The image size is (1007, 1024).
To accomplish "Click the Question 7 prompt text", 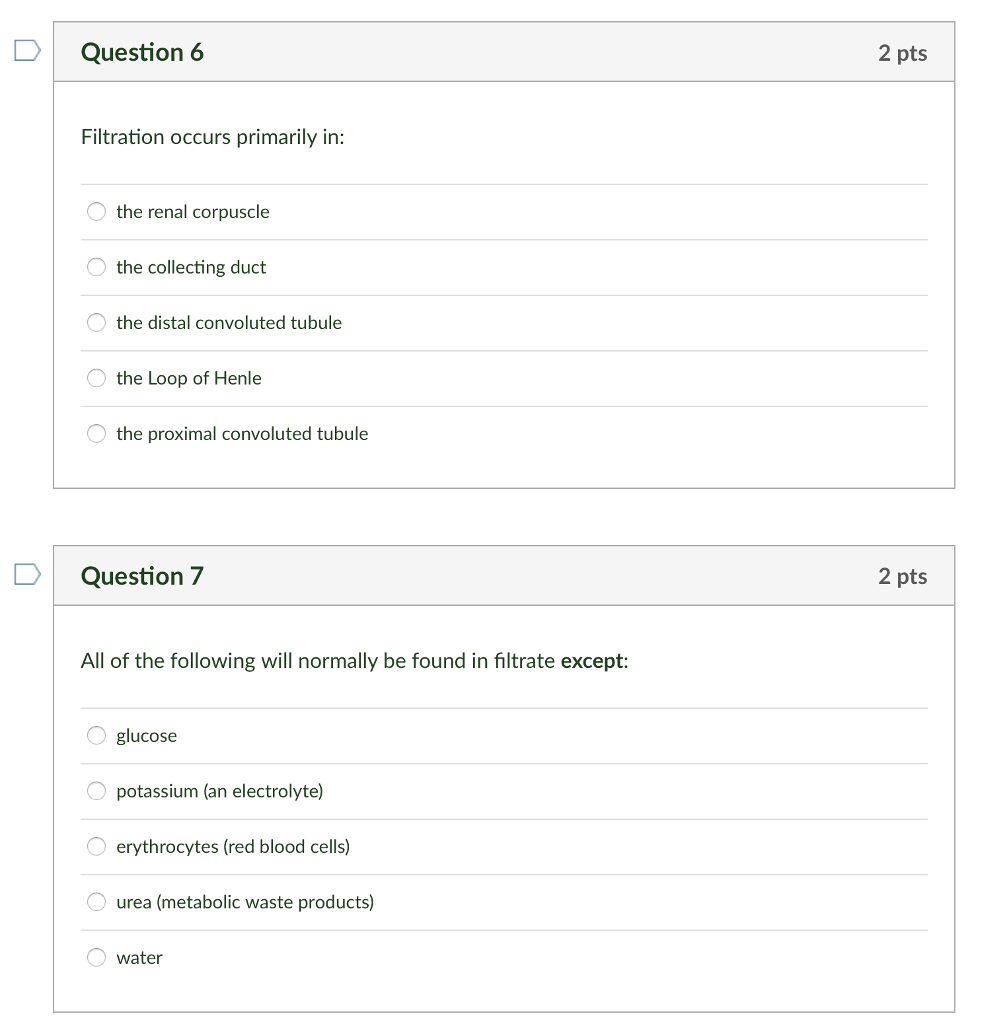I will [x=354, y=660].
